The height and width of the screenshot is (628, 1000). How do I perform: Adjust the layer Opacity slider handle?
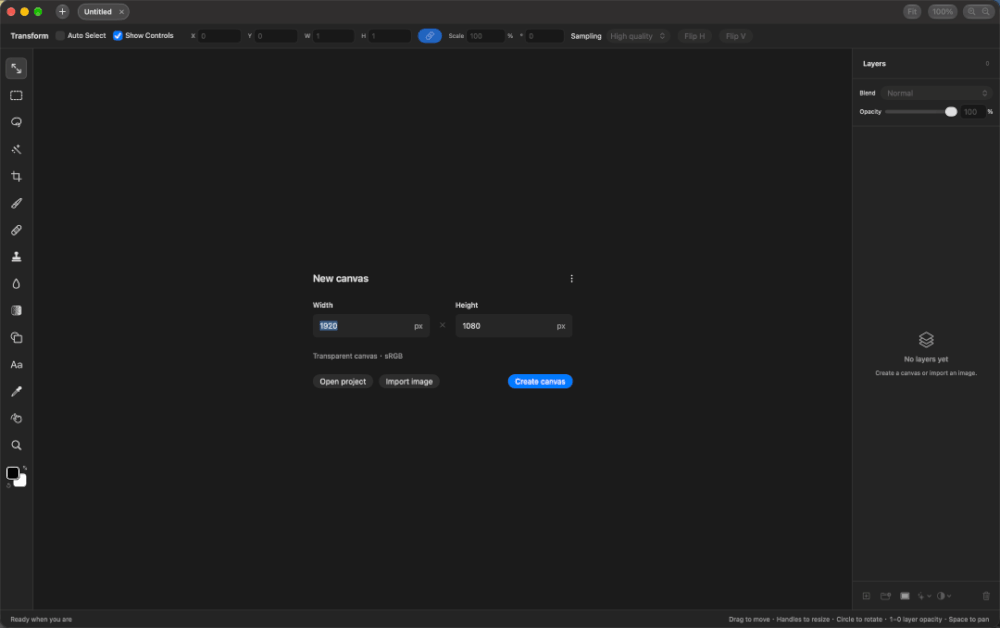pyautogui.click(x=951, y=112)
